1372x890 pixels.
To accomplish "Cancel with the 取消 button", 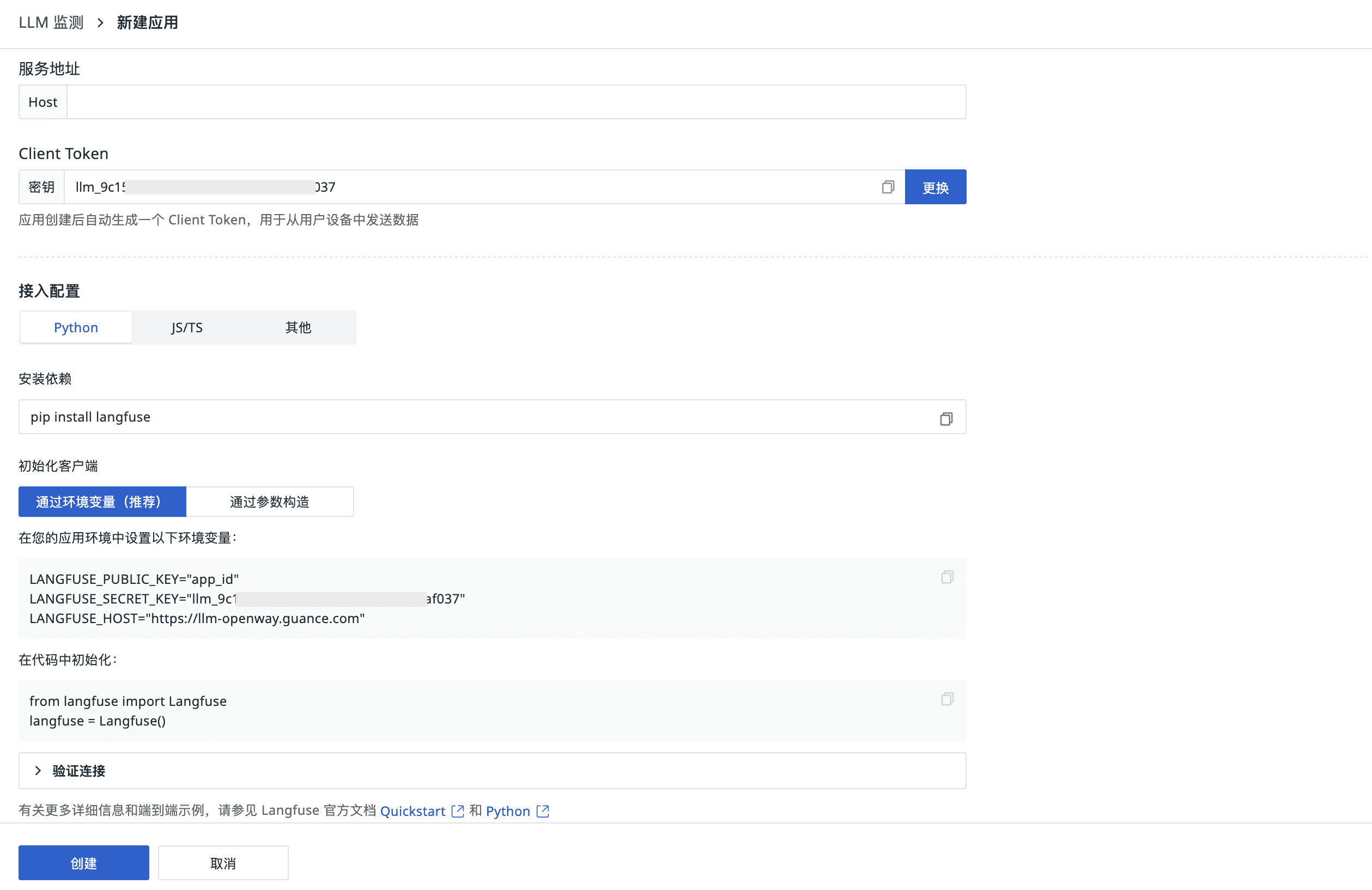I will click(x=223, y=863).
